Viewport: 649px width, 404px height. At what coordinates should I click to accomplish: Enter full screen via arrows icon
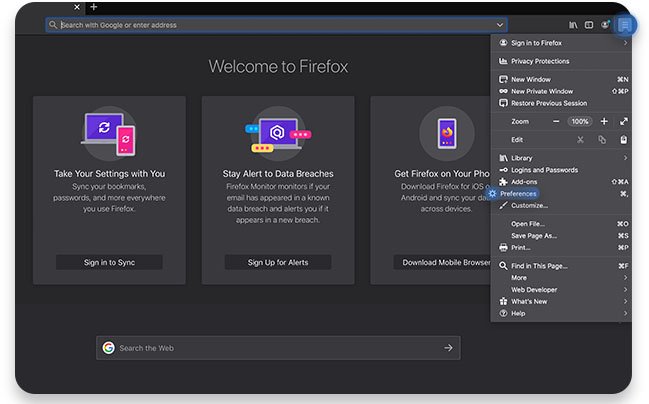tap(623, 121)
